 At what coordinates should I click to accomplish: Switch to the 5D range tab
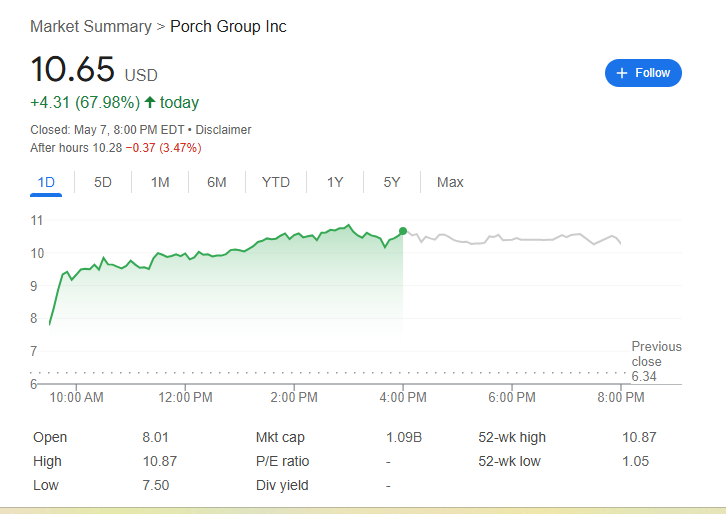[103, 182]
